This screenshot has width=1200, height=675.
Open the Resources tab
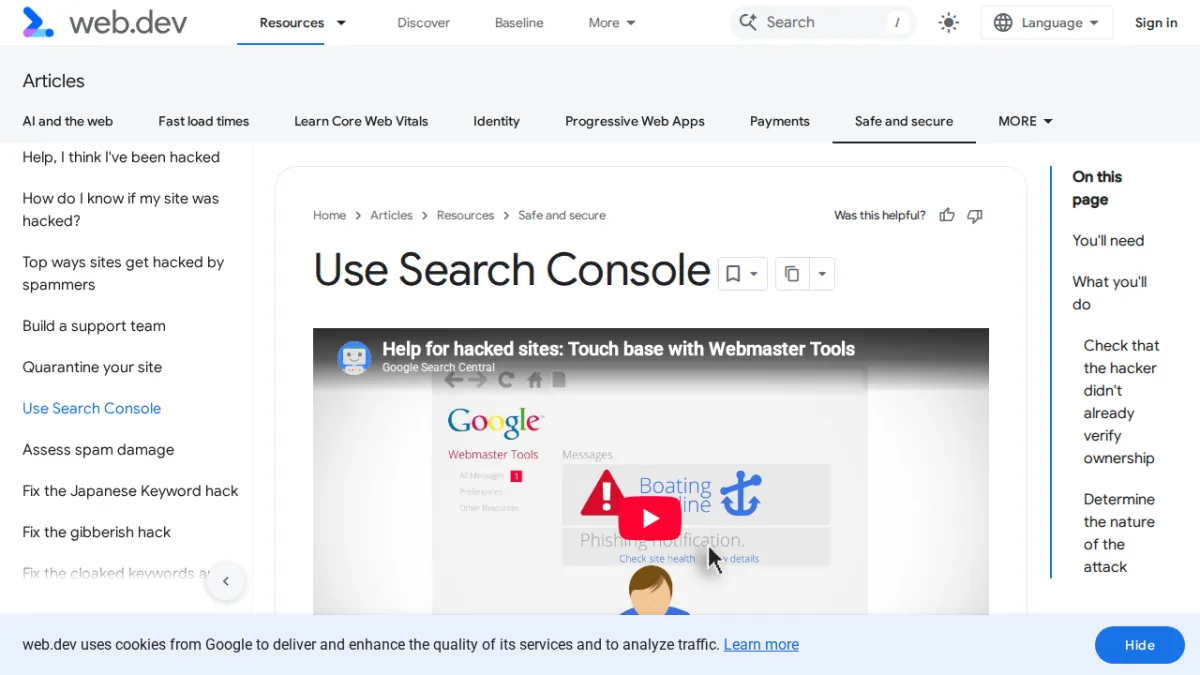point(291,22)
